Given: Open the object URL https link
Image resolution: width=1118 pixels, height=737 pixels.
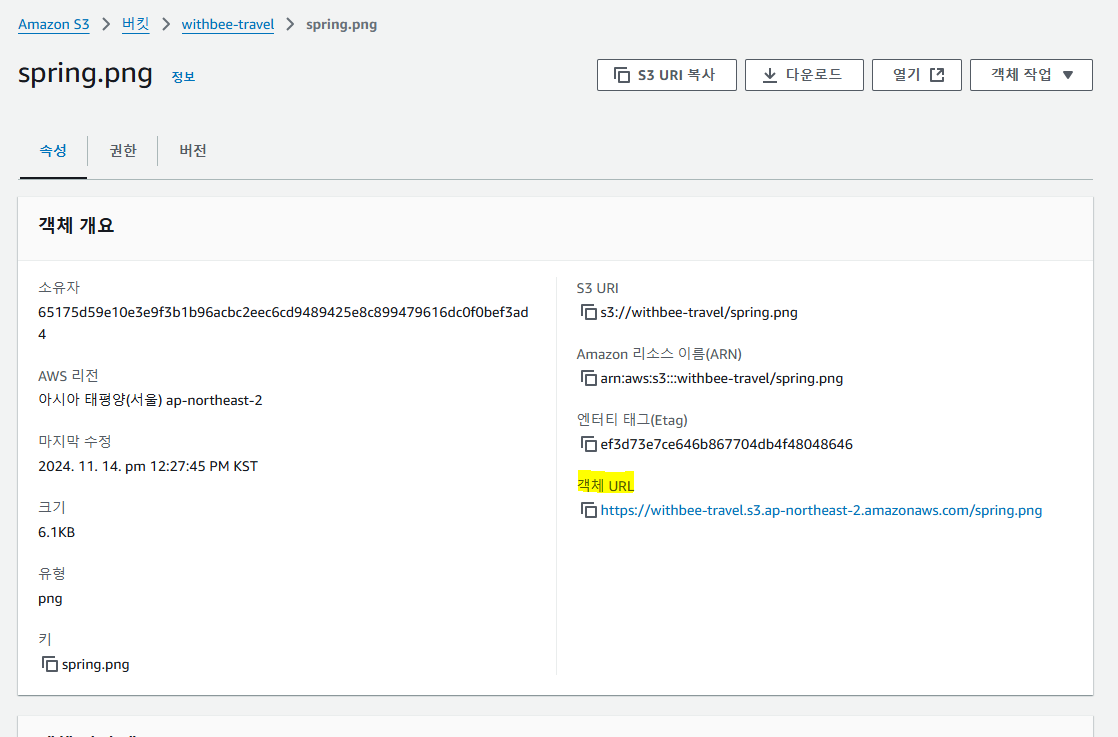Looking at the screenshot, I should coord(821,510).
